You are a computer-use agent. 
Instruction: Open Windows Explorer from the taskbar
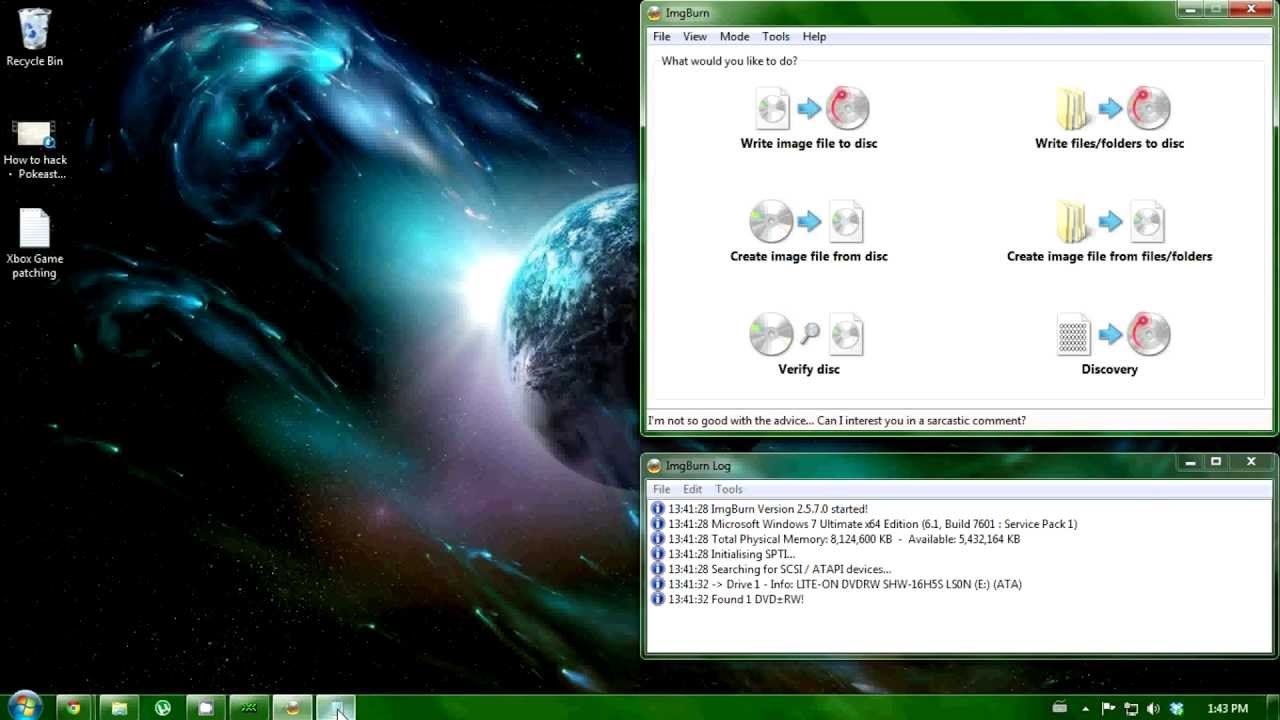[119, 708]
